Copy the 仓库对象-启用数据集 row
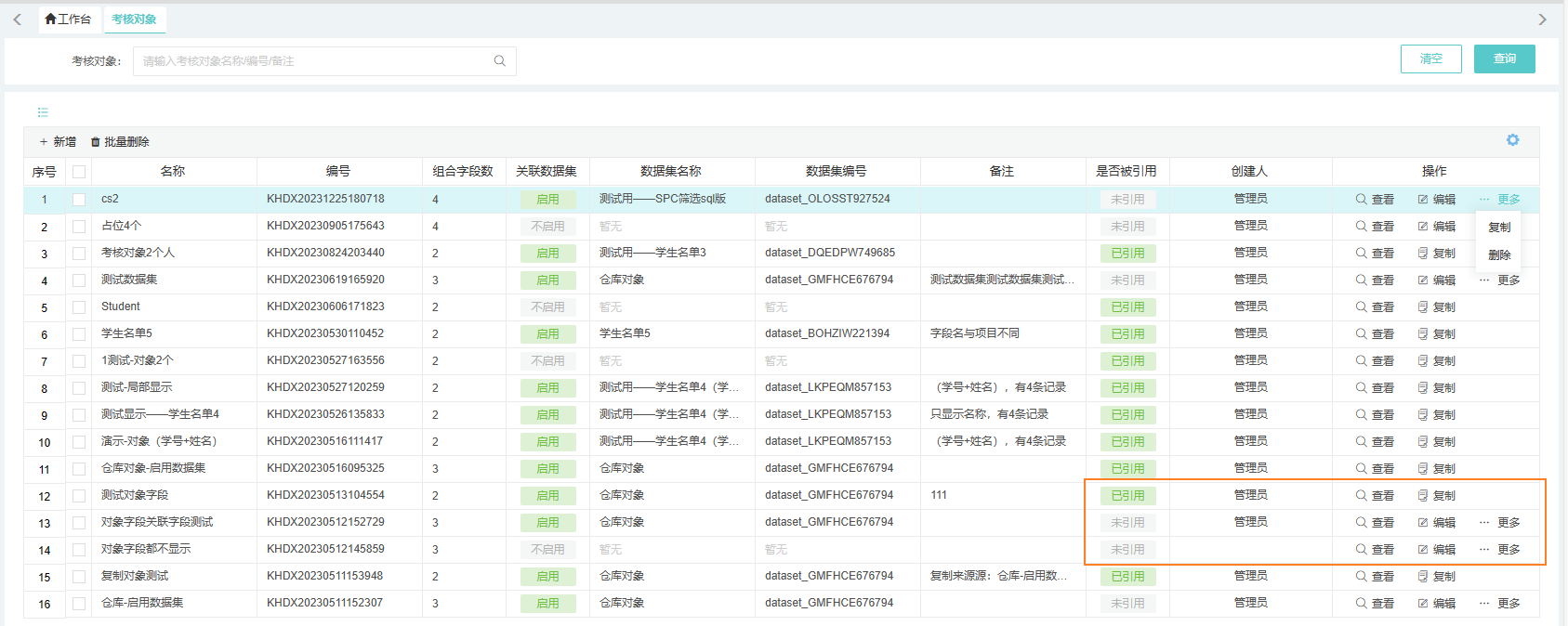Image resolution: width=1568 pixels, height=626 pixels. coord(1436,469)
